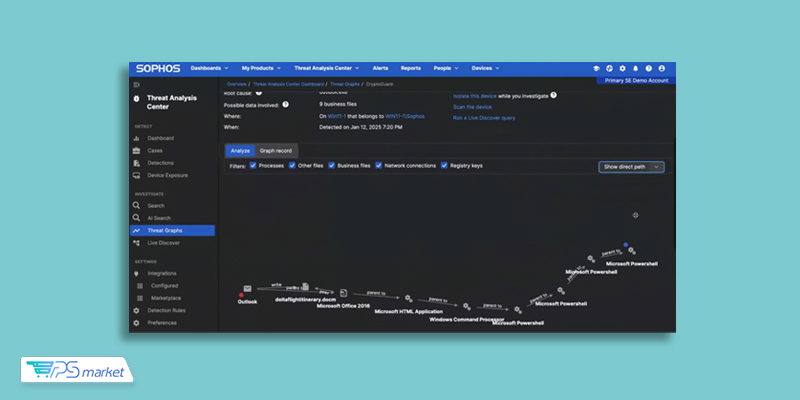Toggle the Business files filter checkbox
This screenshot has height=400, width=800.
(333, 166)
